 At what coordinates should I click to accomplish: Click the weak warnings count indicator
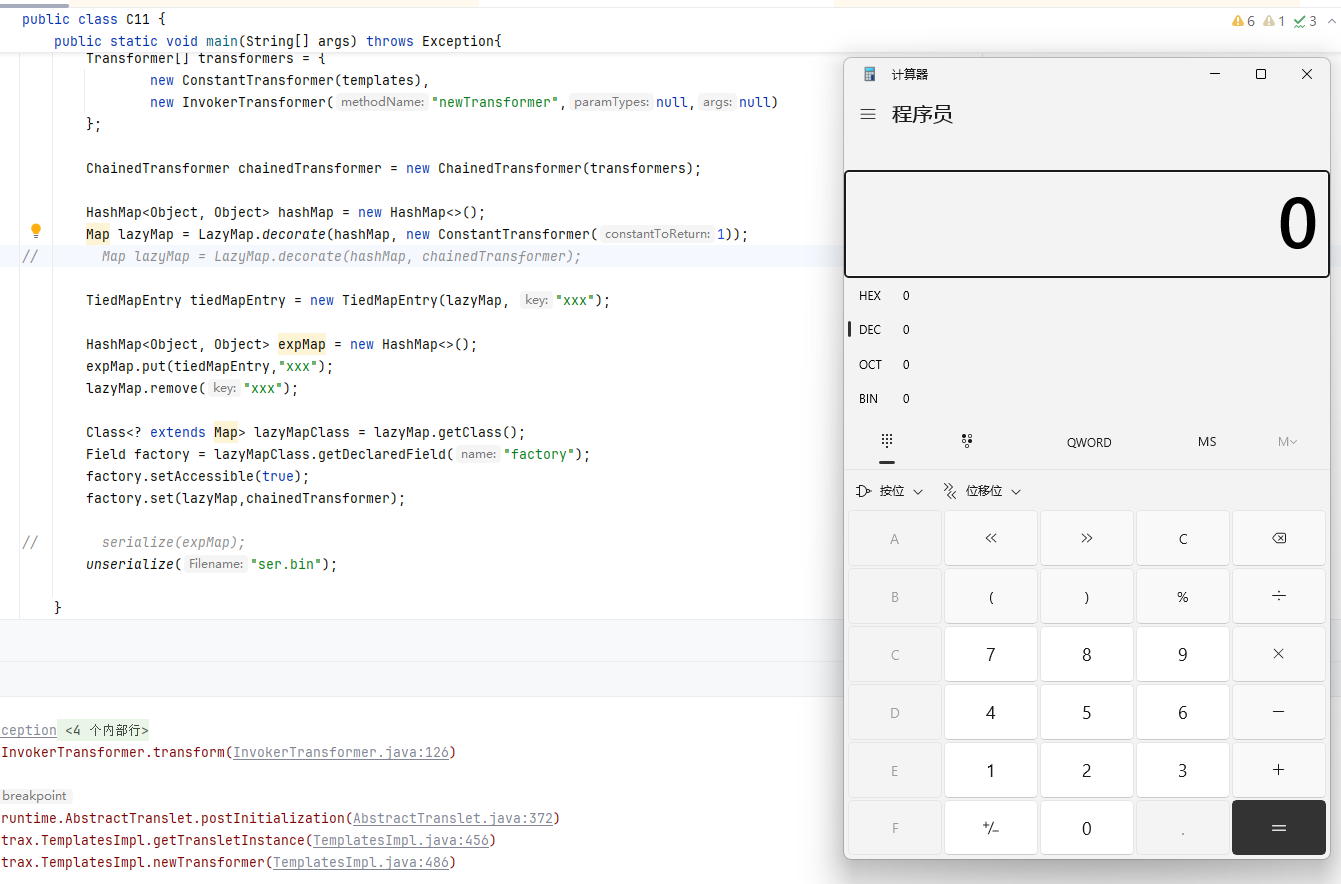[x=1274, y=21]
